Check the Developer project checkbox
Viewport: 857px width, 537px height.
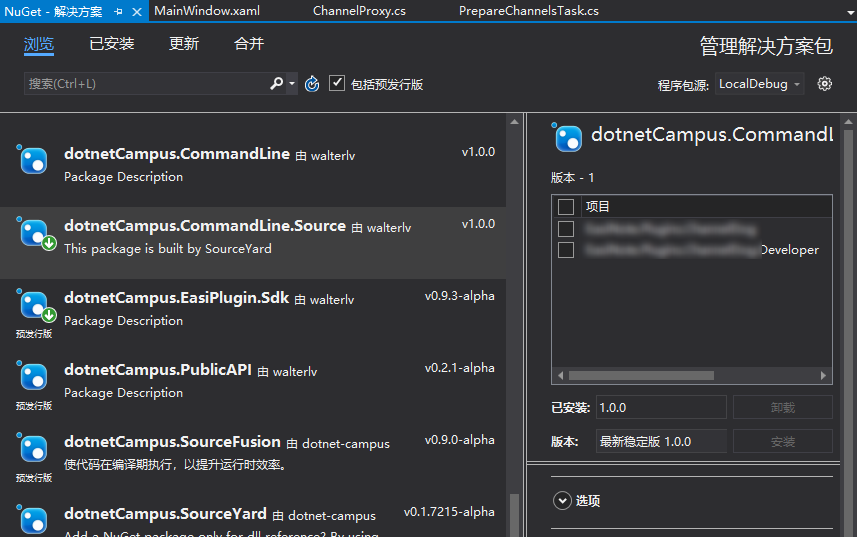click(x=566, y=250)
